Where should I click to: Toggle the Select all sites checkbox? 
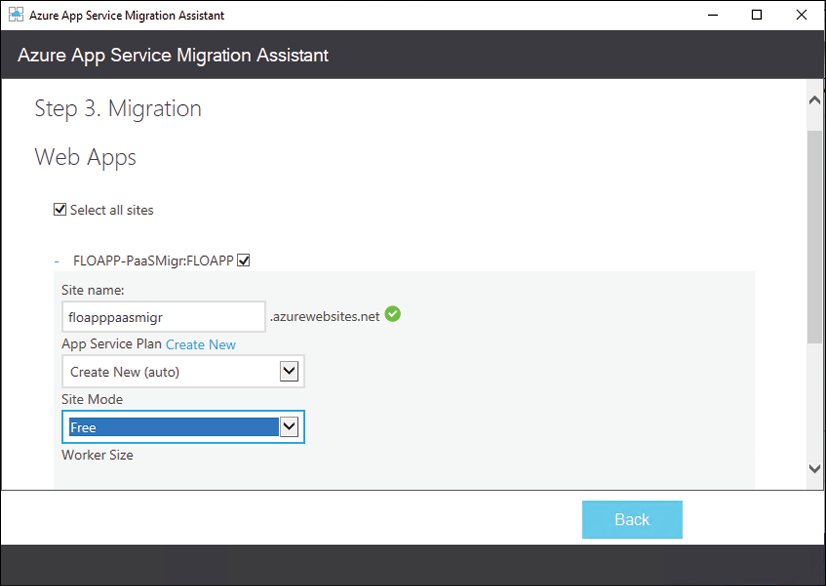(60, 210)
